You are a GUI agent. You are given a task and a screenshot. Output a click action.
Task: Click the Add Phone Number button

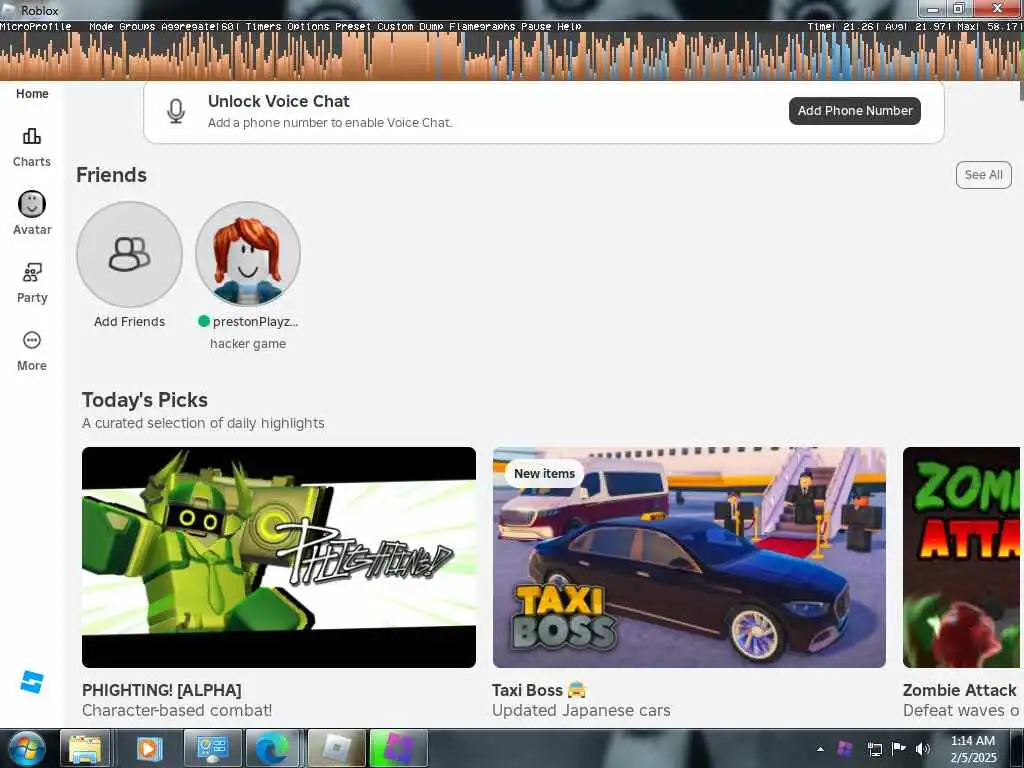(x=855, y=111)
